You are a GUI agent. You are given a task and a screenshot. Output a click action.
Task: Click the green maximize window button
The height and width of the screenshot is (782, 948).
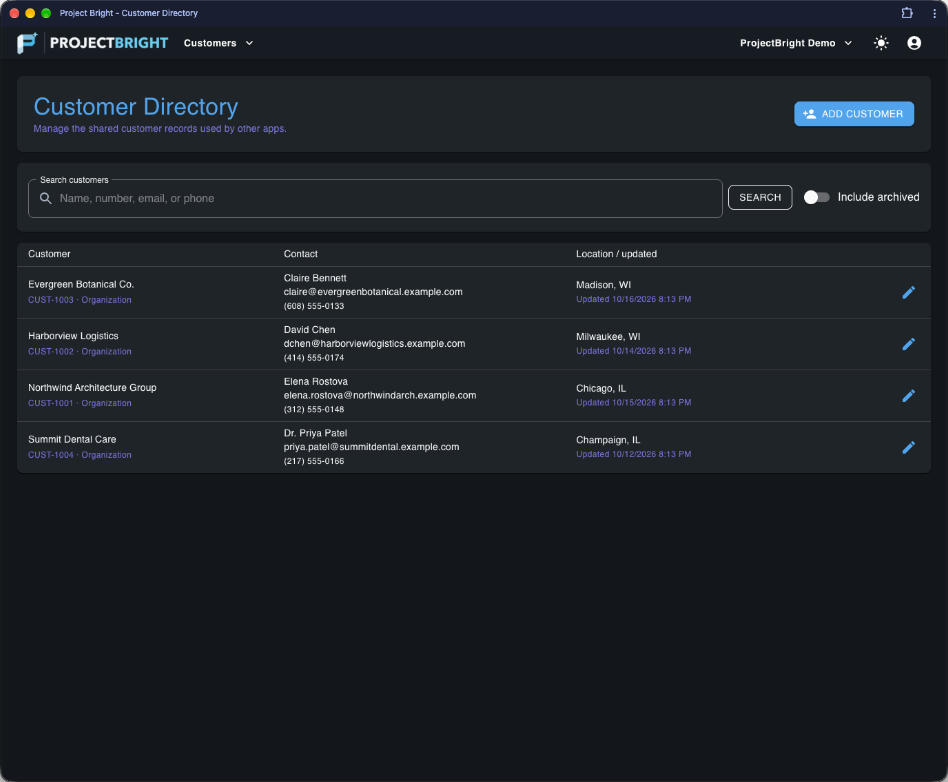point(46,13)
